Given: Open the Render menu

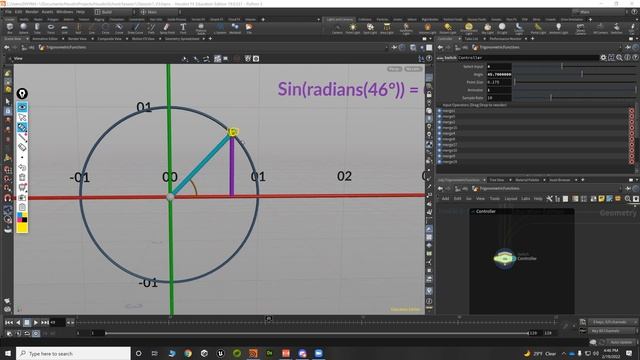Looking at the screenshot, I should pyautogui.click(x=31, y=12).
